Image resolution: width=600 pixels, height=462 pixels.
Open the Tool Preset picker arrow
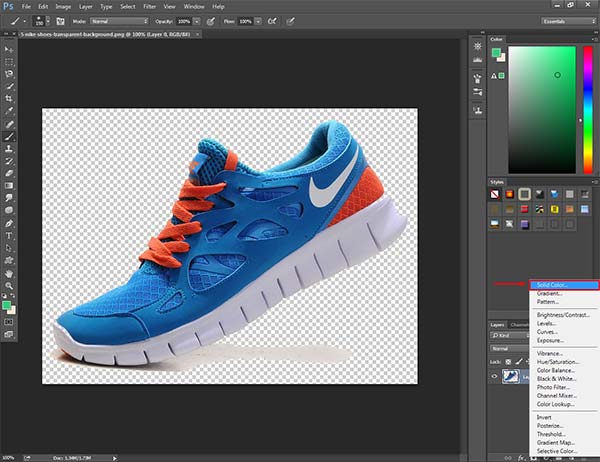25,21
